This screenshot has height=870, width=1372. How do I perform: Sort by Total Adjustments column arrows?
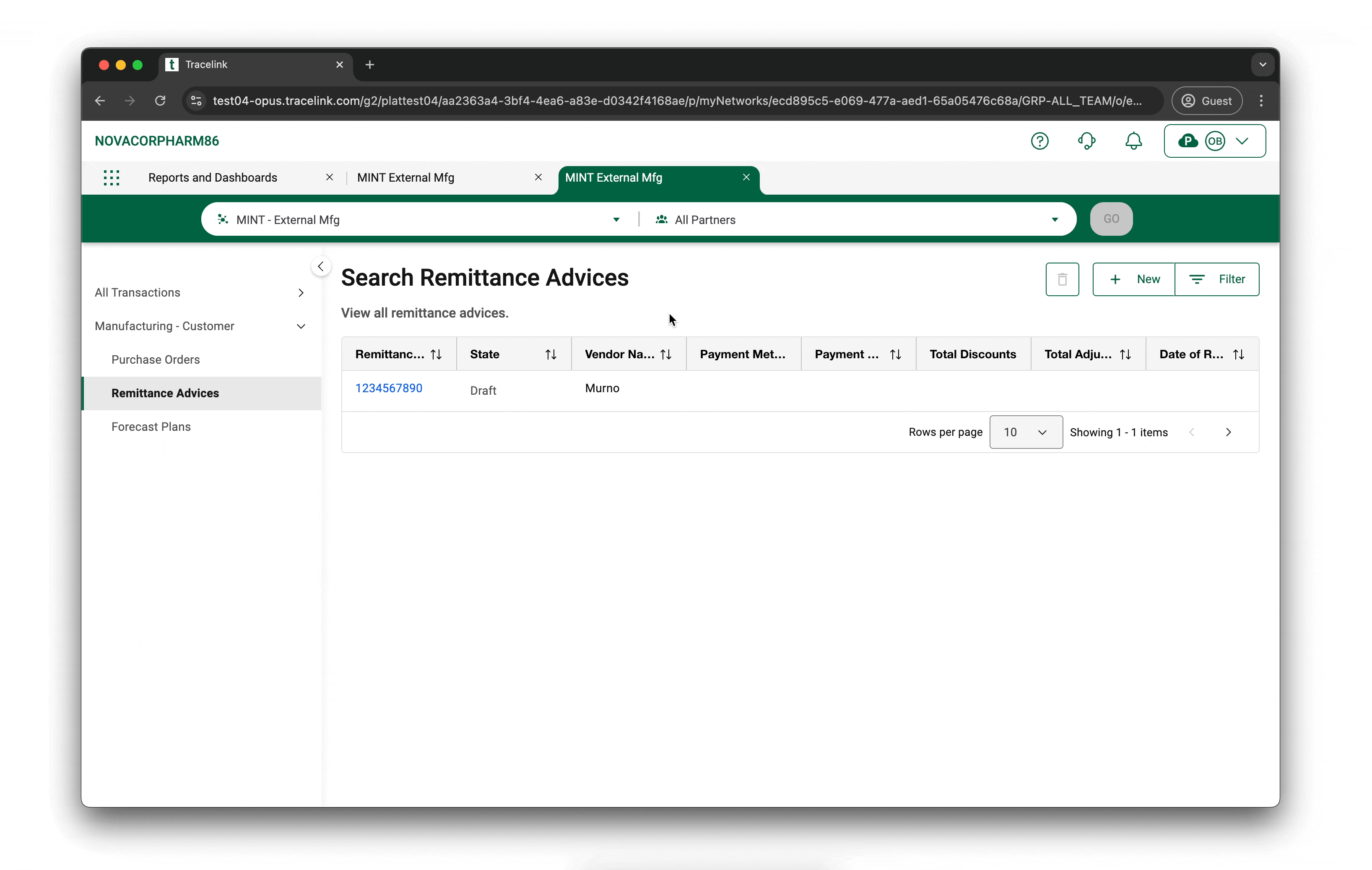1125,354
